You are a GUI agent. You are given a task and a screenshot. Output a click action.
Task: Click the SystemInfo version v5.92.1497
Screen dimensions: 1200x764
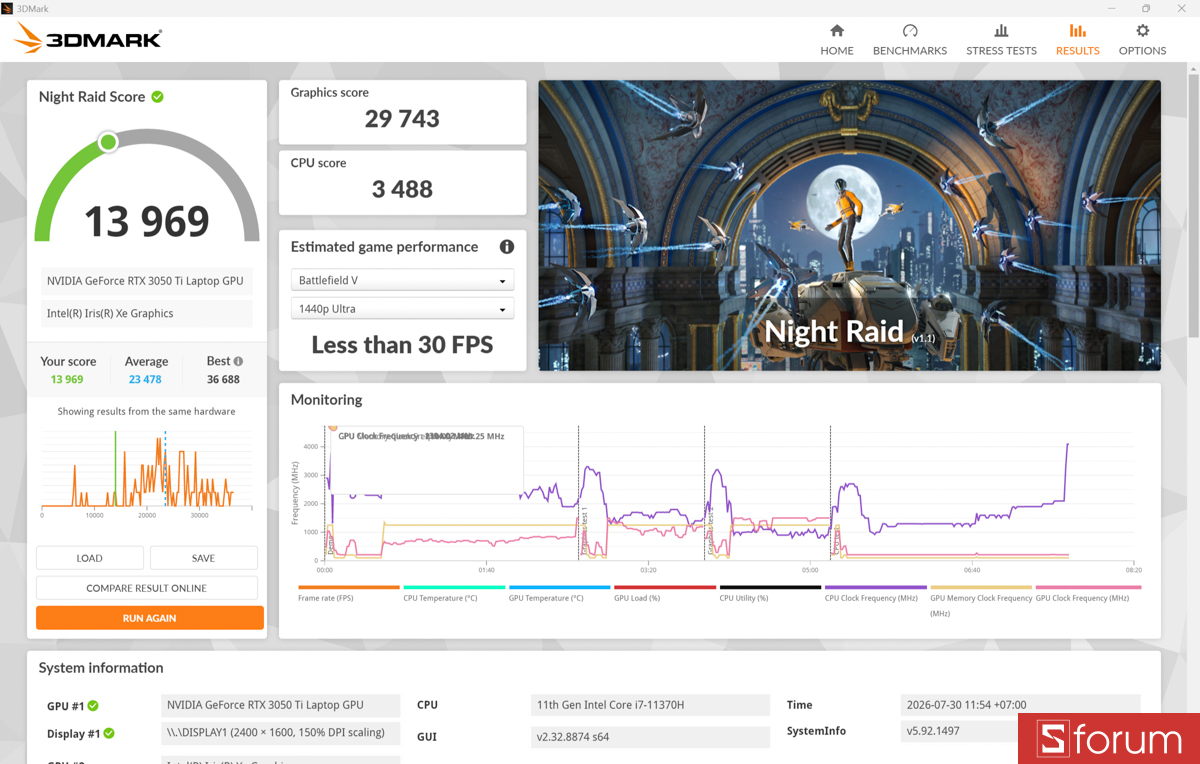coord(958,731)
